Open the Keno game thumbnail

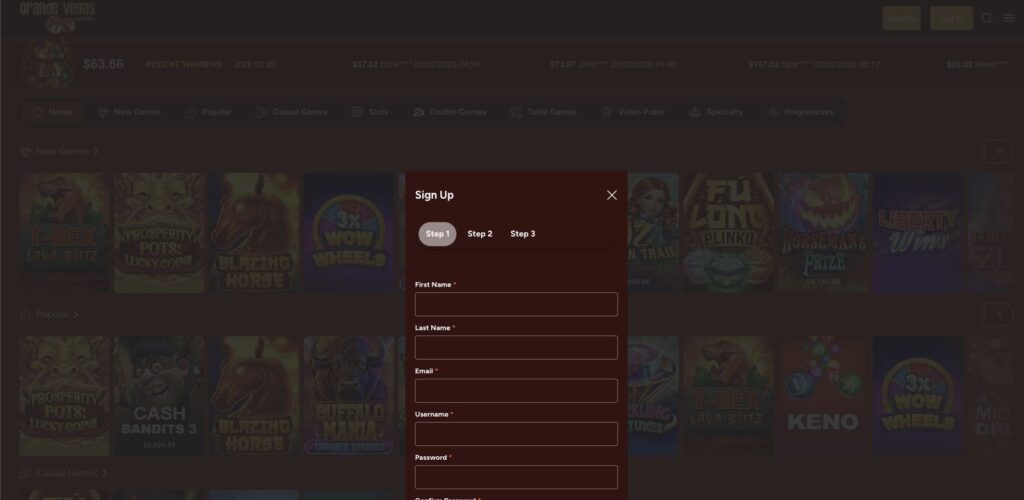point(822,396)
